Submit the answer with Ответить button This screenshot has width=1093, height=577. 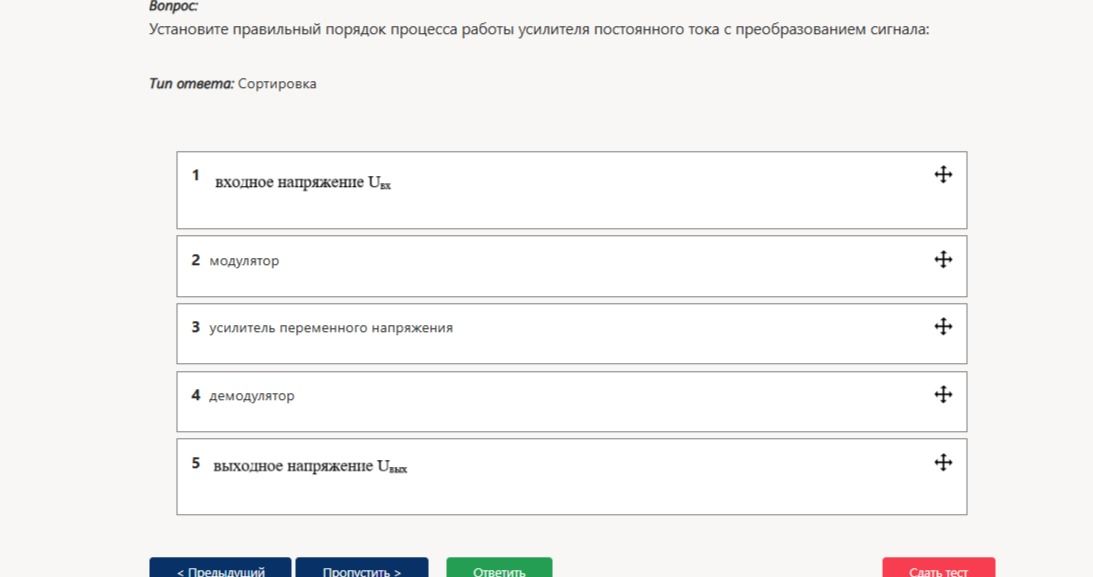[x=499, y=567]
